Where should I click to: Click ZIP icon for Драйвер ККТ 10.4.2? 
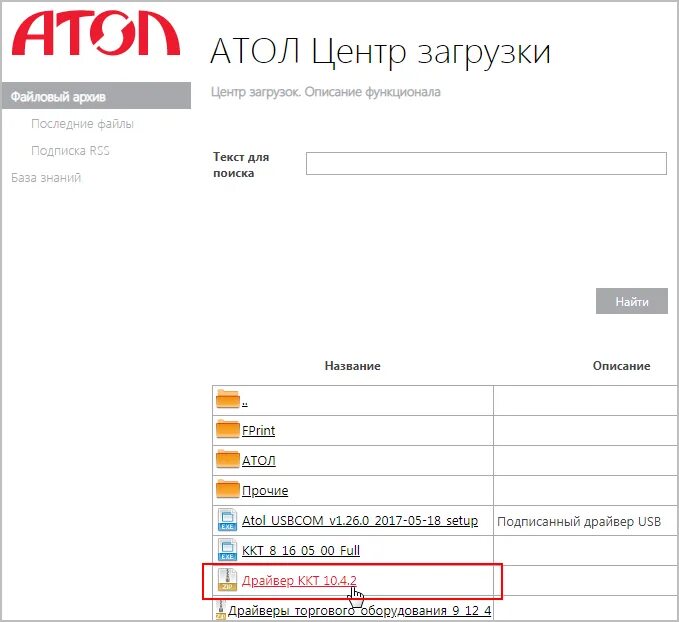[x=227, y=580]
